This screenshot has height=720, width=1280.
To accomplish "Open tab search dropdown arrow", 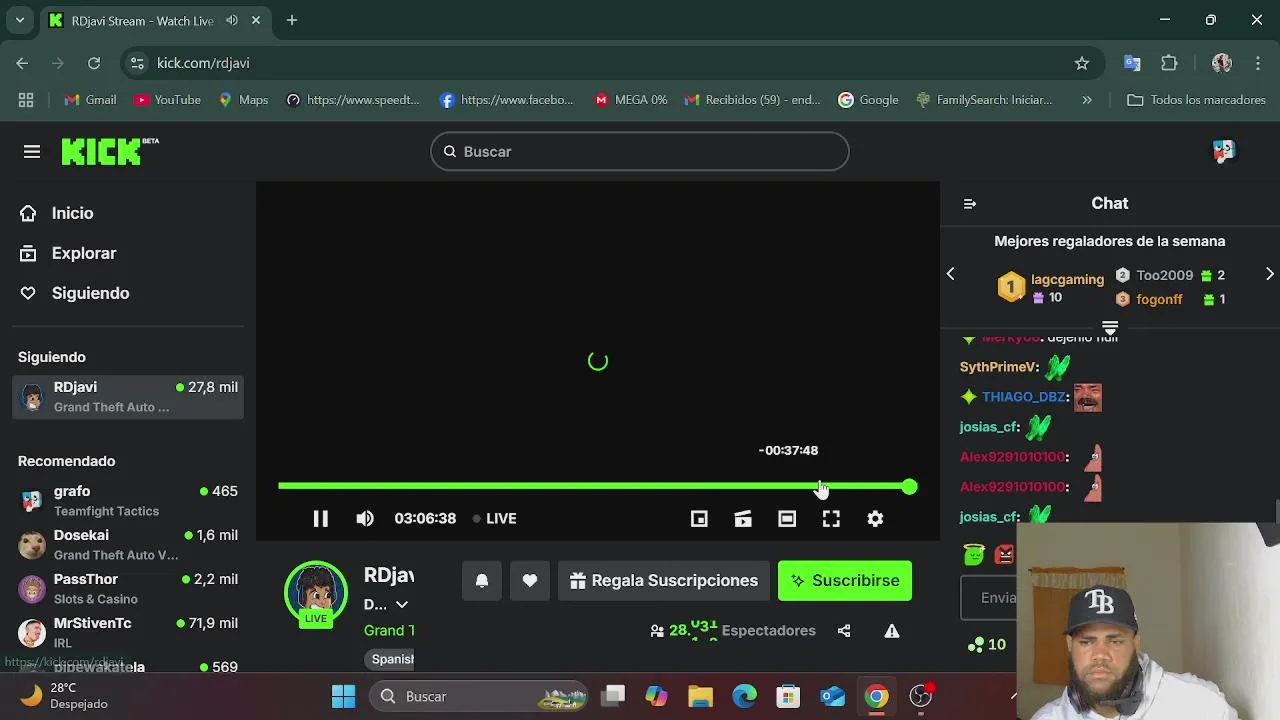I will pyautogui.click(x=19, y=20).
